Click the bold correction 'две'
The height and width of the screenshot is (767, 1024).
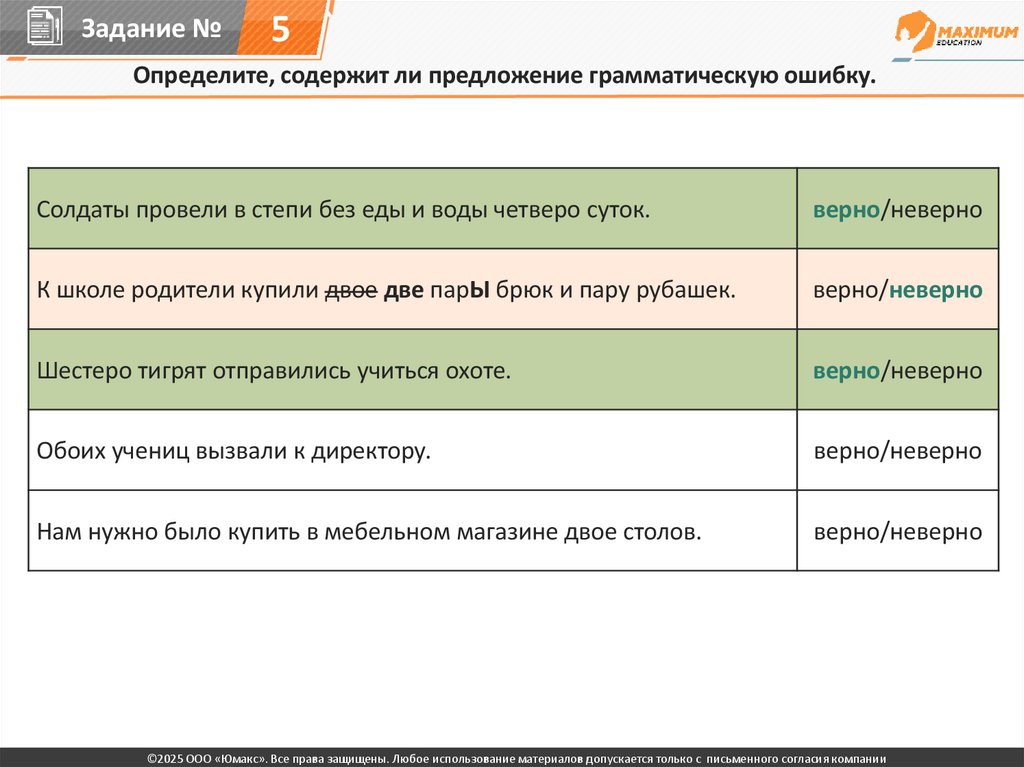[404, 290]
